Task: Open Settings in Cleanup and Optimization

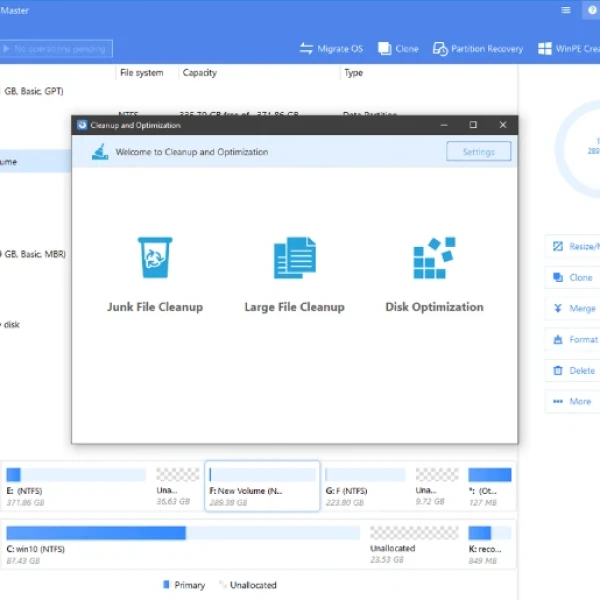Action: [x=478, y=152]
